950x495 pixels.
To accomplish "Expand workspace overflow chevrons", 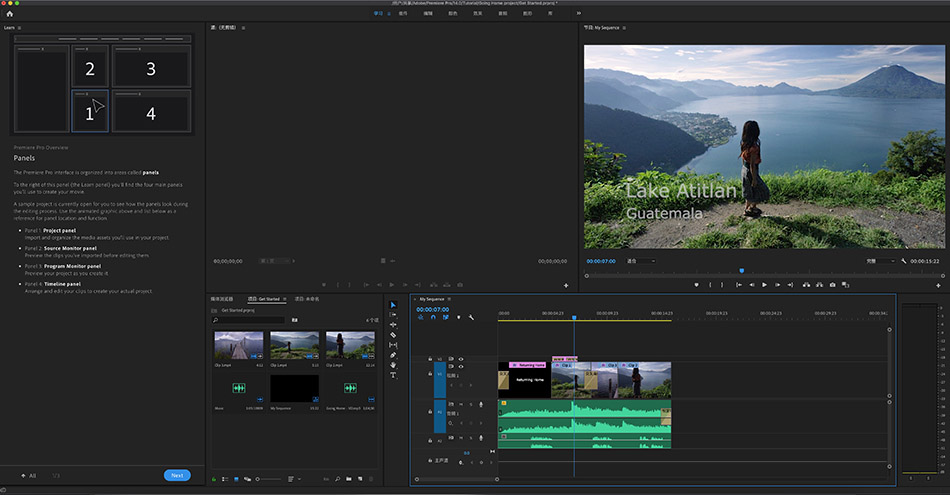I will 579,13.
